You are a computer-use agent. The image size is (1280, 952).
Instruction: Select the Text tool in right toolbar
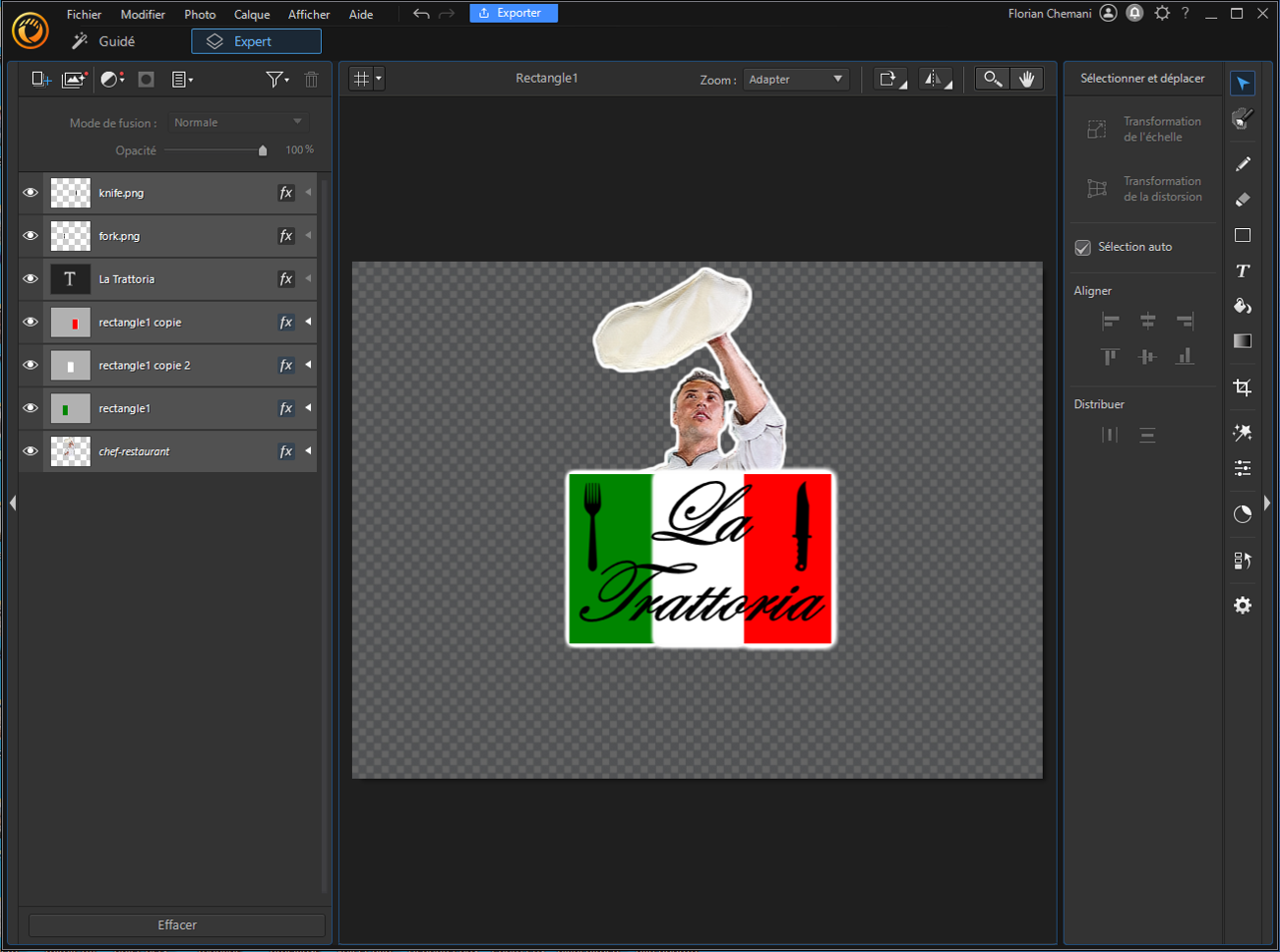1243,271
